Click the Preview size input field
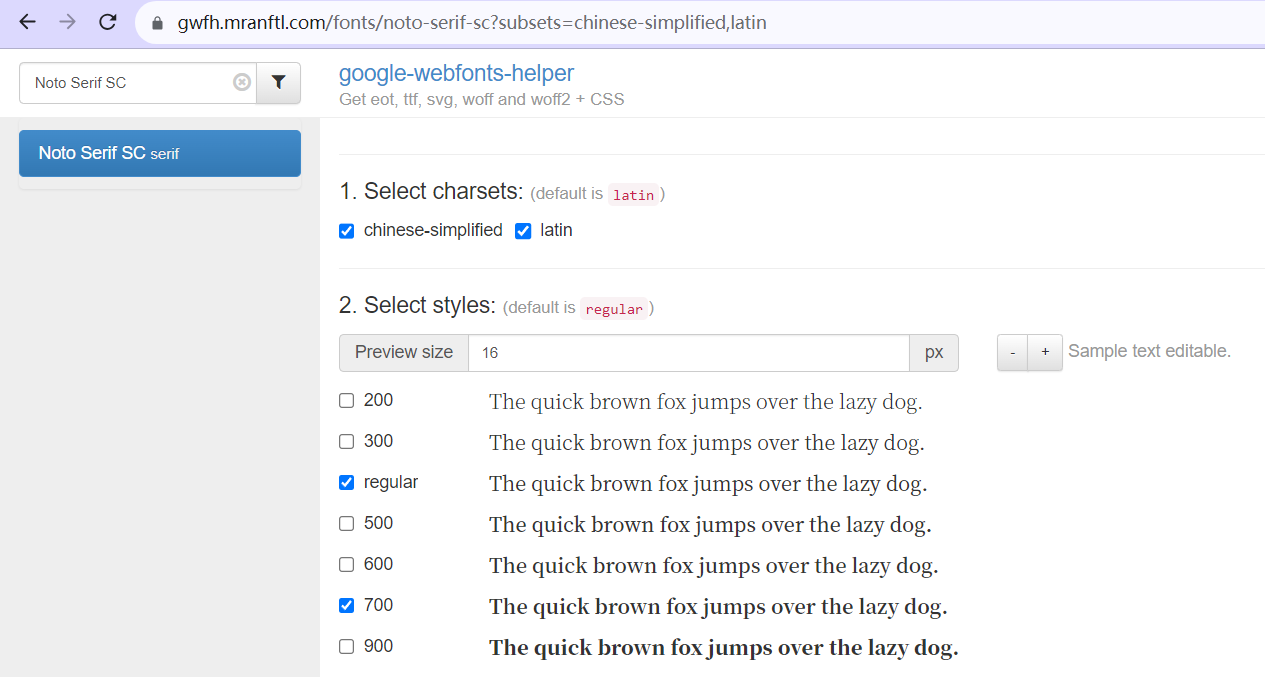Viewport: 1265px width, 677px height. pos(688,352)
